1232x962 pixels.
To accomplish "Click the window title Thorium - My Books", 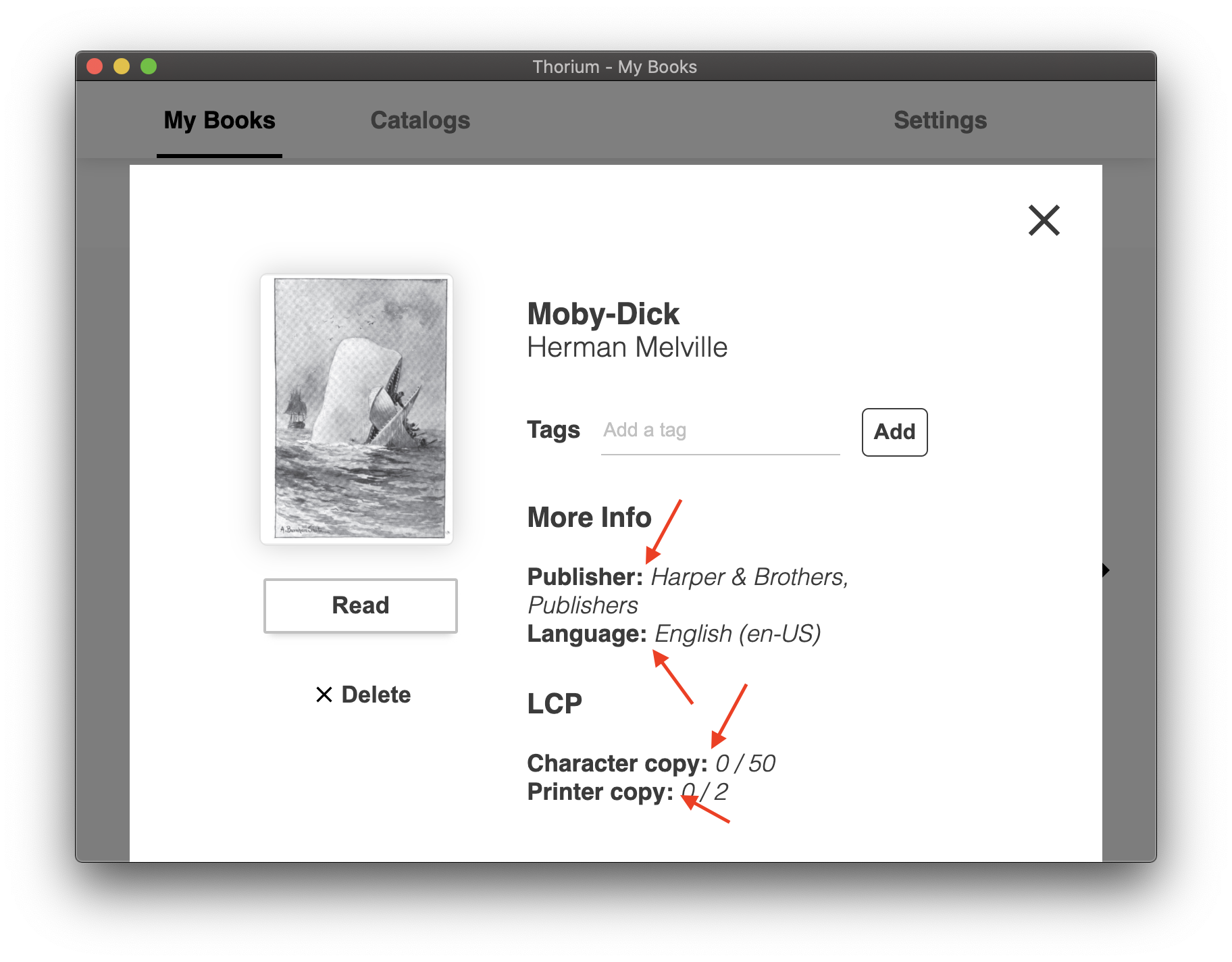I will pos(615,67).
